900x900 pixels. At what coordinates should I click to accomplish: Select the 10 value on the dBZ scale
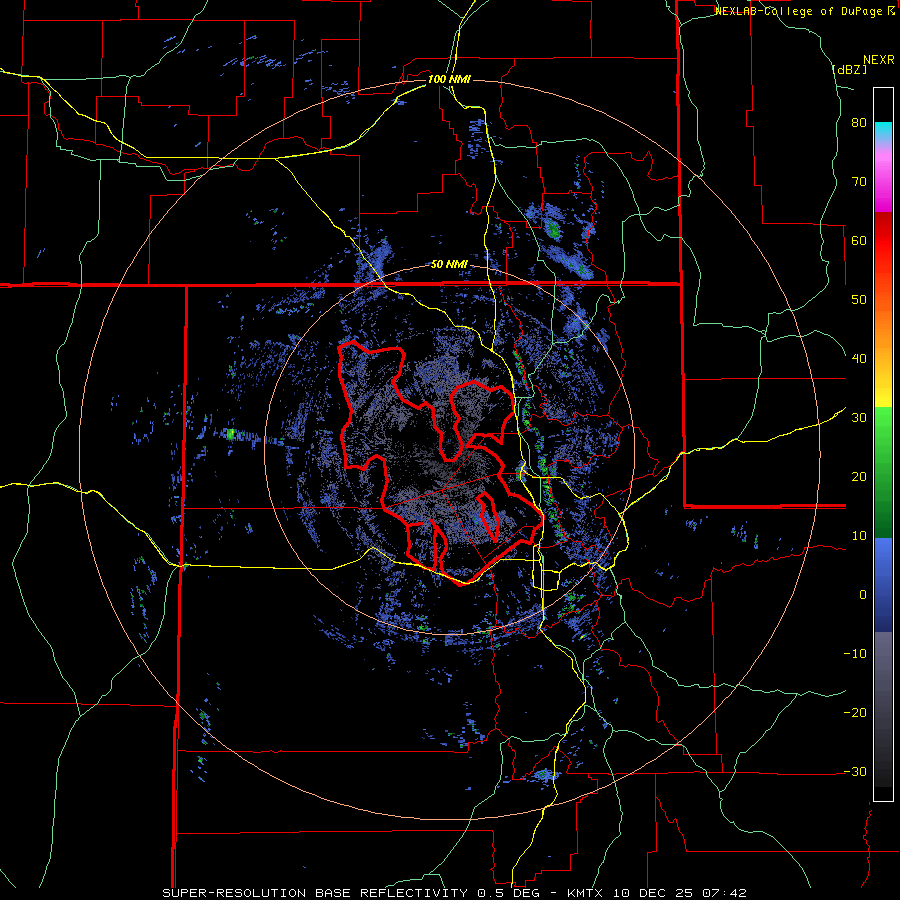point(859,536)
